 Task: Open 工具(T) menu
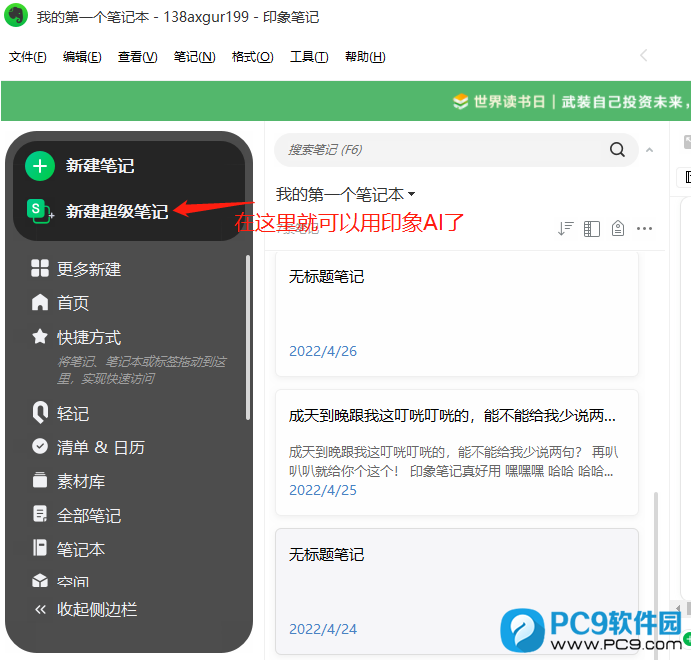[309, 57]
